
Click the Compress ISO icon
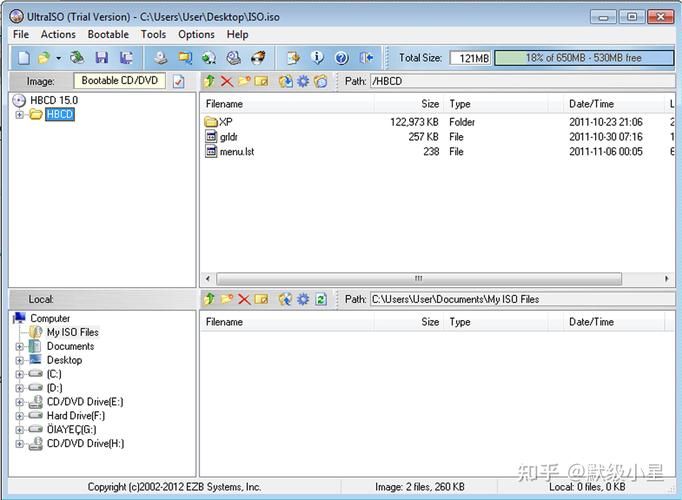pos(209,57)
